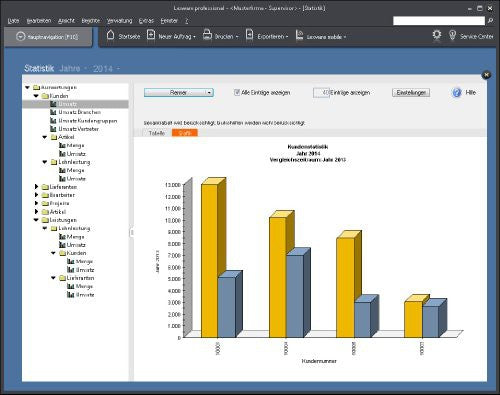Close the Statistik panel with the X

coord(486,75)
